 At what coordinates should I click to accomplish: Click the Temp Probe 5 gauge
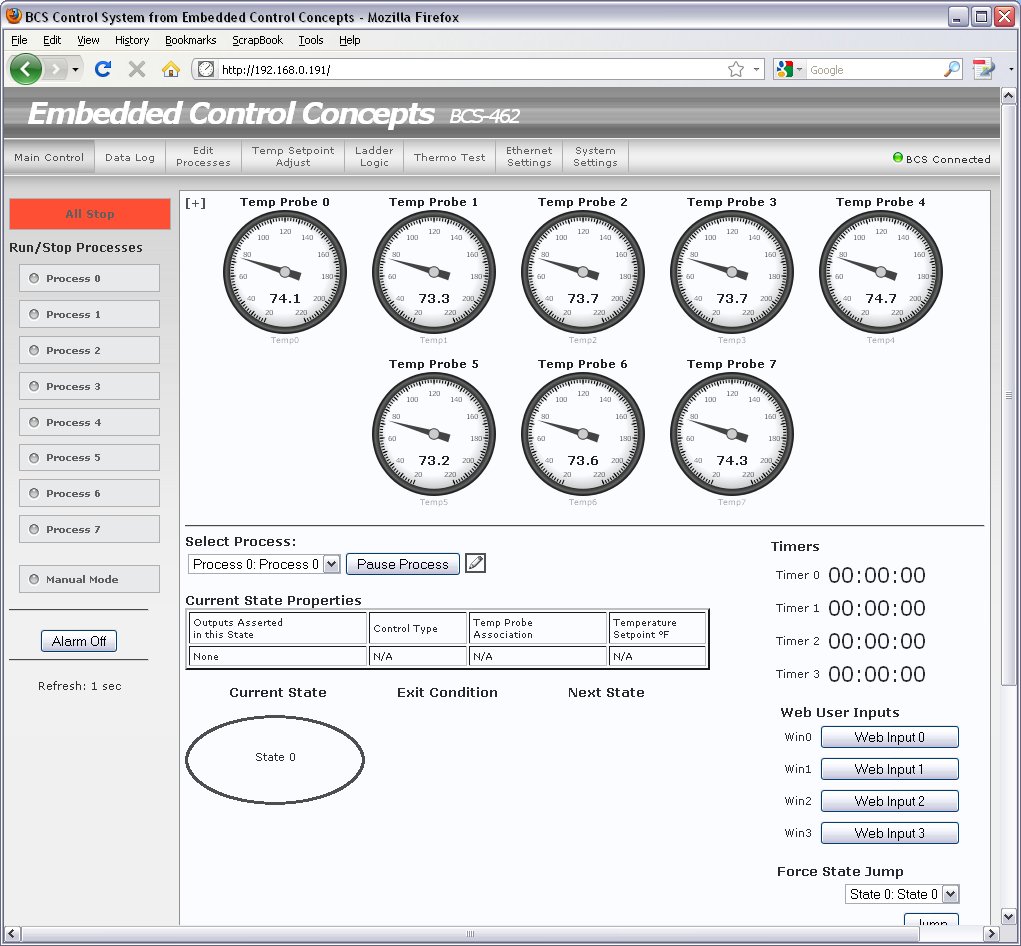coord(434,434)
